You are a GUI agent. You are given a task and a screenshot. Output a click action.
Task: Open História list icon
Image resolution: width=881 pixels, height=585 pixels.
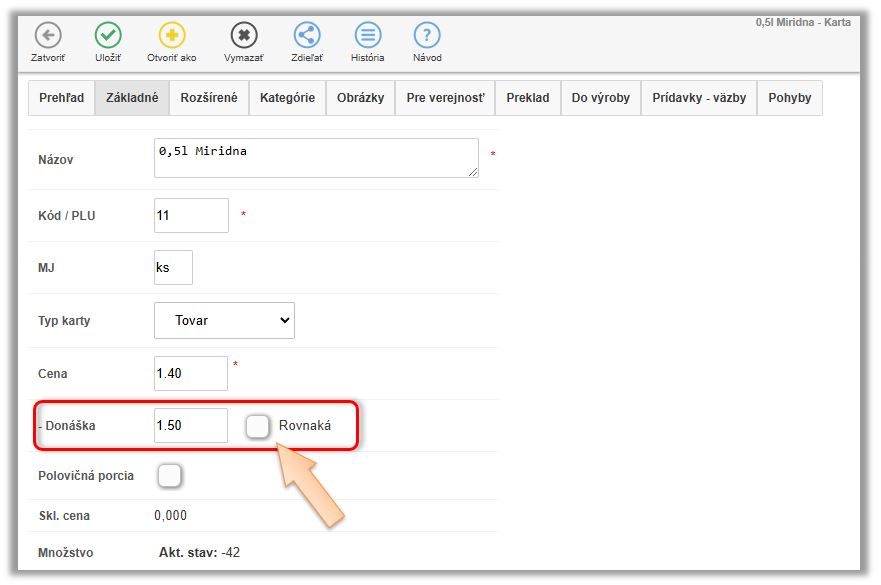(x=368, y=36)
